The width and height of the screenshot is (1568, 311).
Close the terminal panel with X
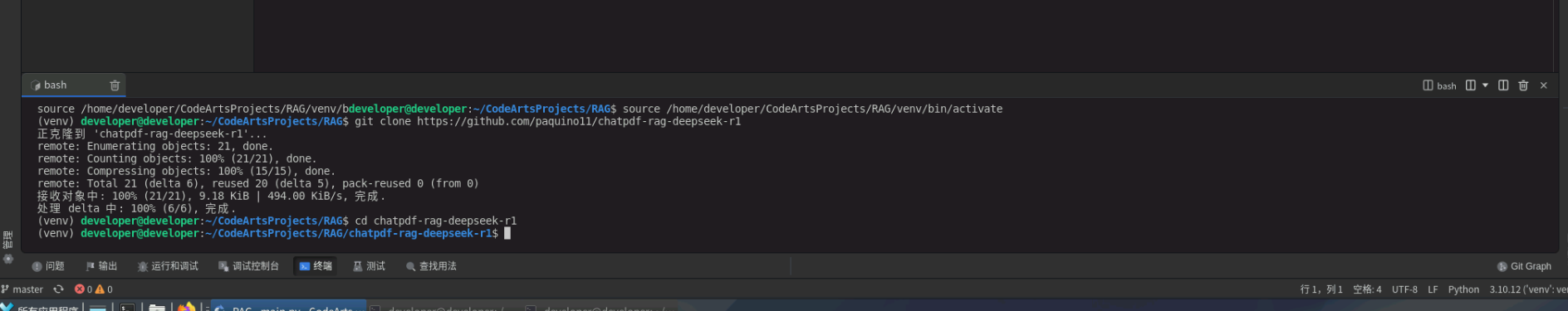(x=1544, y=85)
